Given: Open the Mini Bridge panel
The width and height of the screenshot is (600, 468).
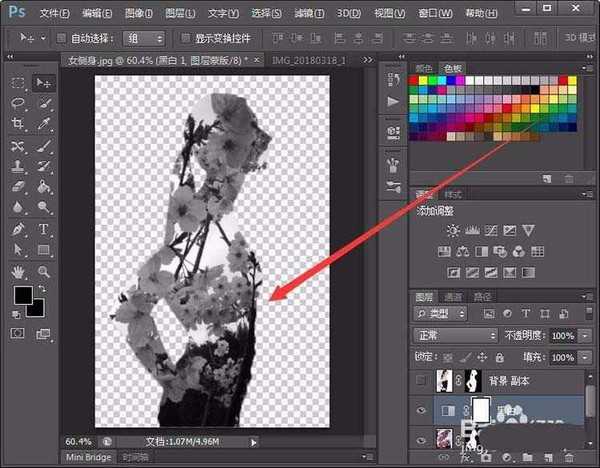Looking at the screenshot, I should click(x=87, y=457).
